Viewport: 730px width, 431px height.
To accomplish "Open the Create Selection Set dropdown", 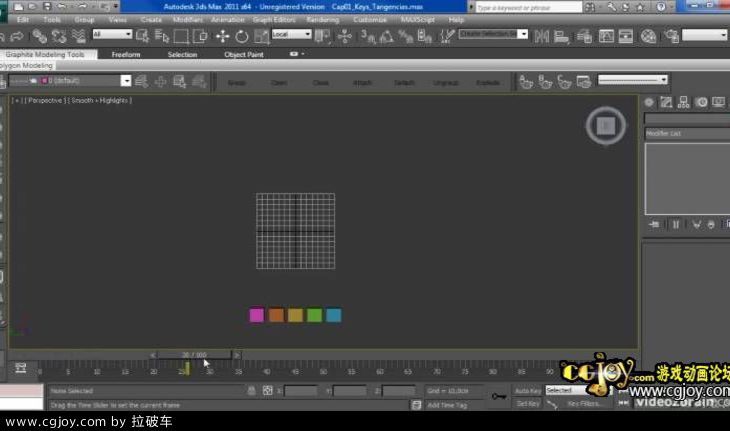I will coord(493,34).
